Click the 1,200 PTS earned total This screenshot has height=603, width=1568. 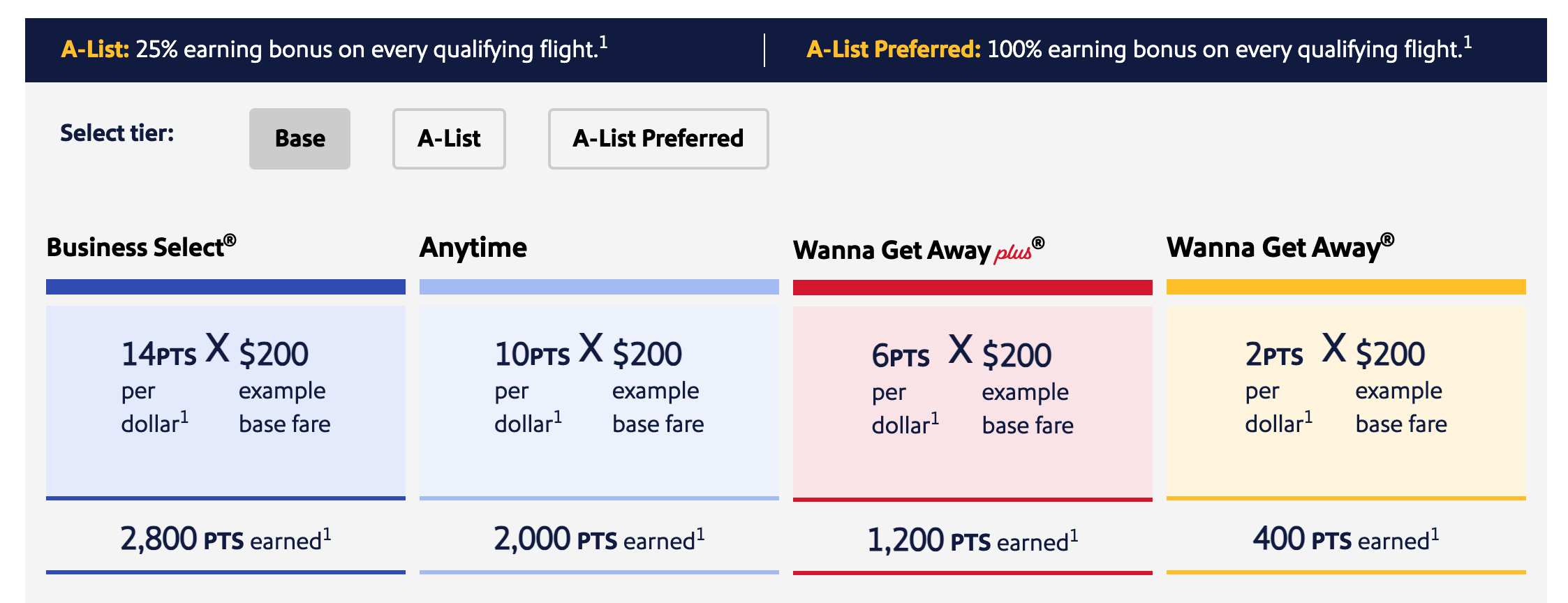click(972, 539)
